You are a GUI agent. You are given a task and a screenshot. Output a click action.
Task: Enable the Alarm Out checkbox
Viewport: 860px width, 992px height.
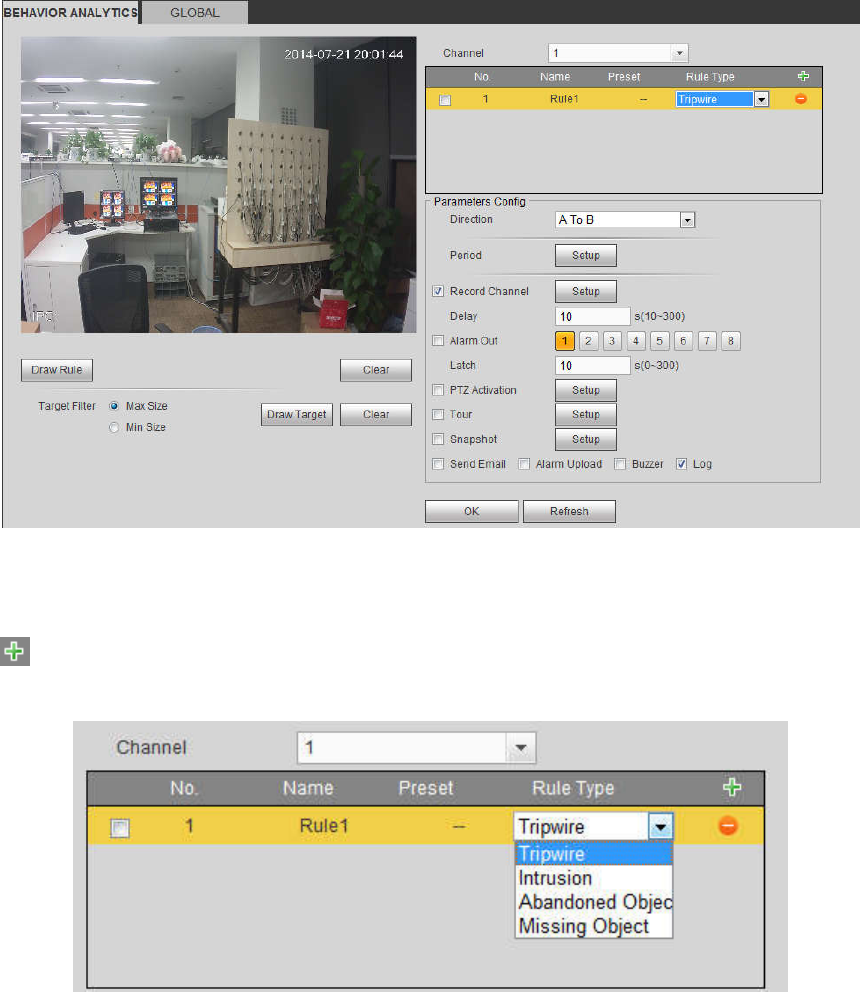coord(438,341)
